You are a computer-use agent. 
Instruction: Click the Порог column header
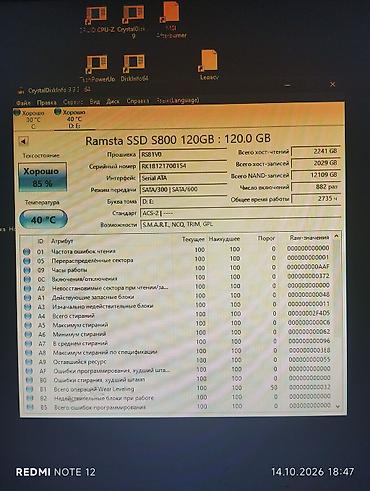(266, 238)
